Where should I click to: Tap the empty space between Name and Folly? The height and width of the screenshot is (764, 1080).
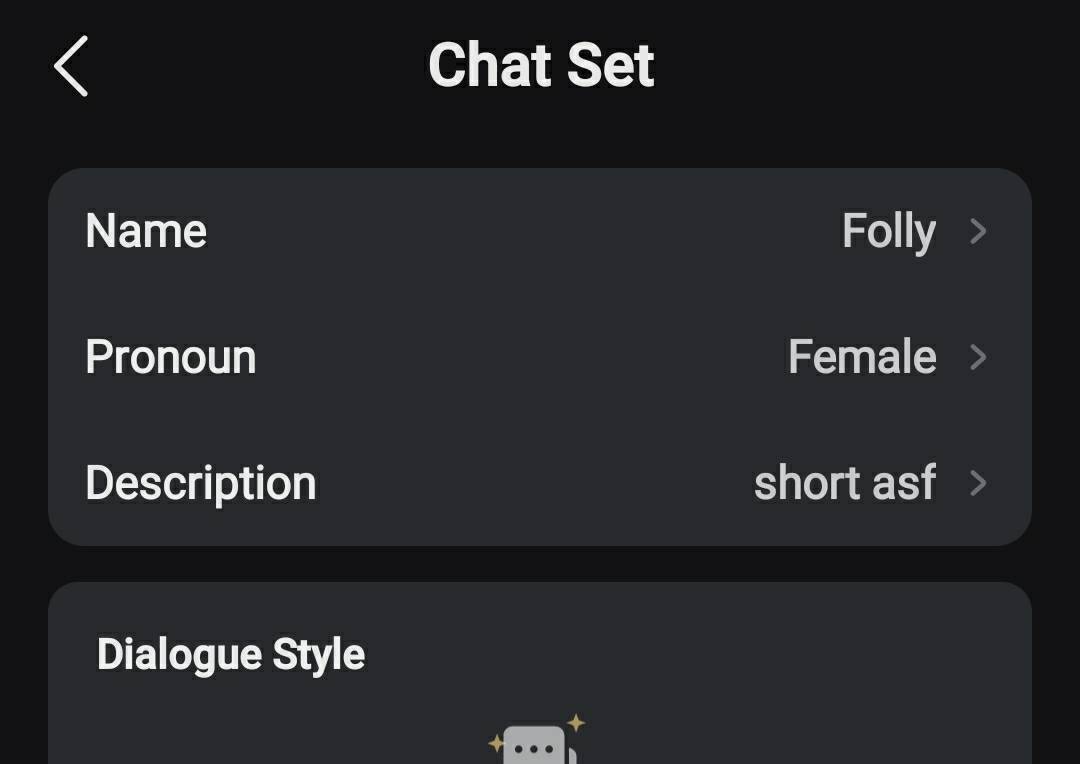(x=520, y=231)
